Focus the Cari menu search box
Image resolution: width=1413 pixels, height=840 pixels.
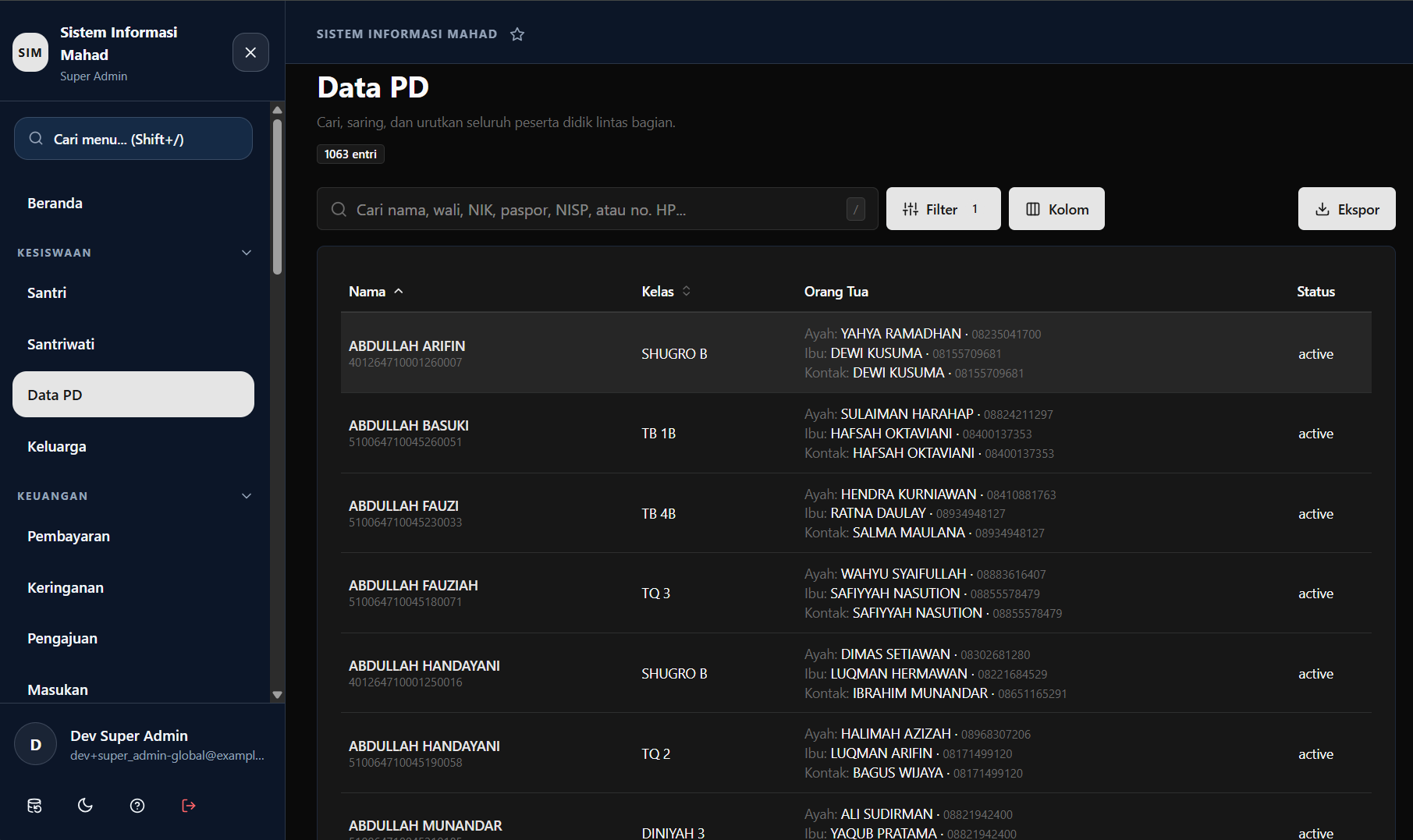[x=133, y=139]
